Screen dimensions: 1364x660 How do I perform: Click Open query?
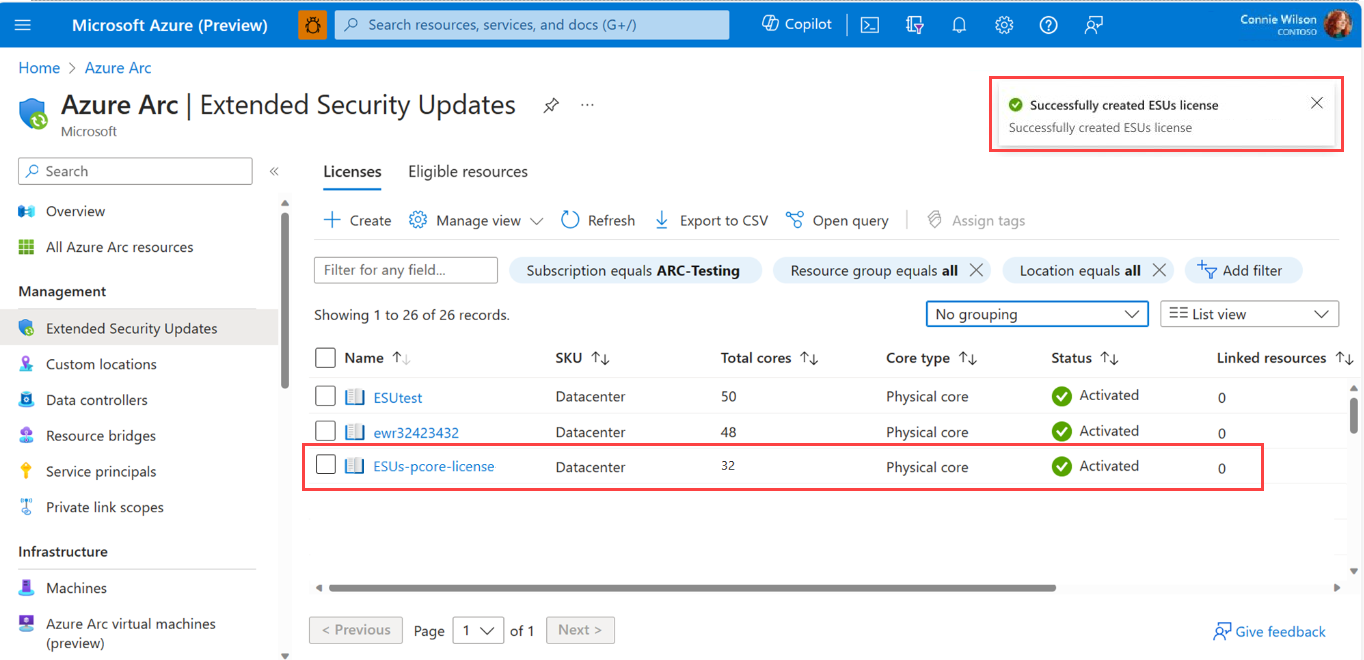coord(837,220)
